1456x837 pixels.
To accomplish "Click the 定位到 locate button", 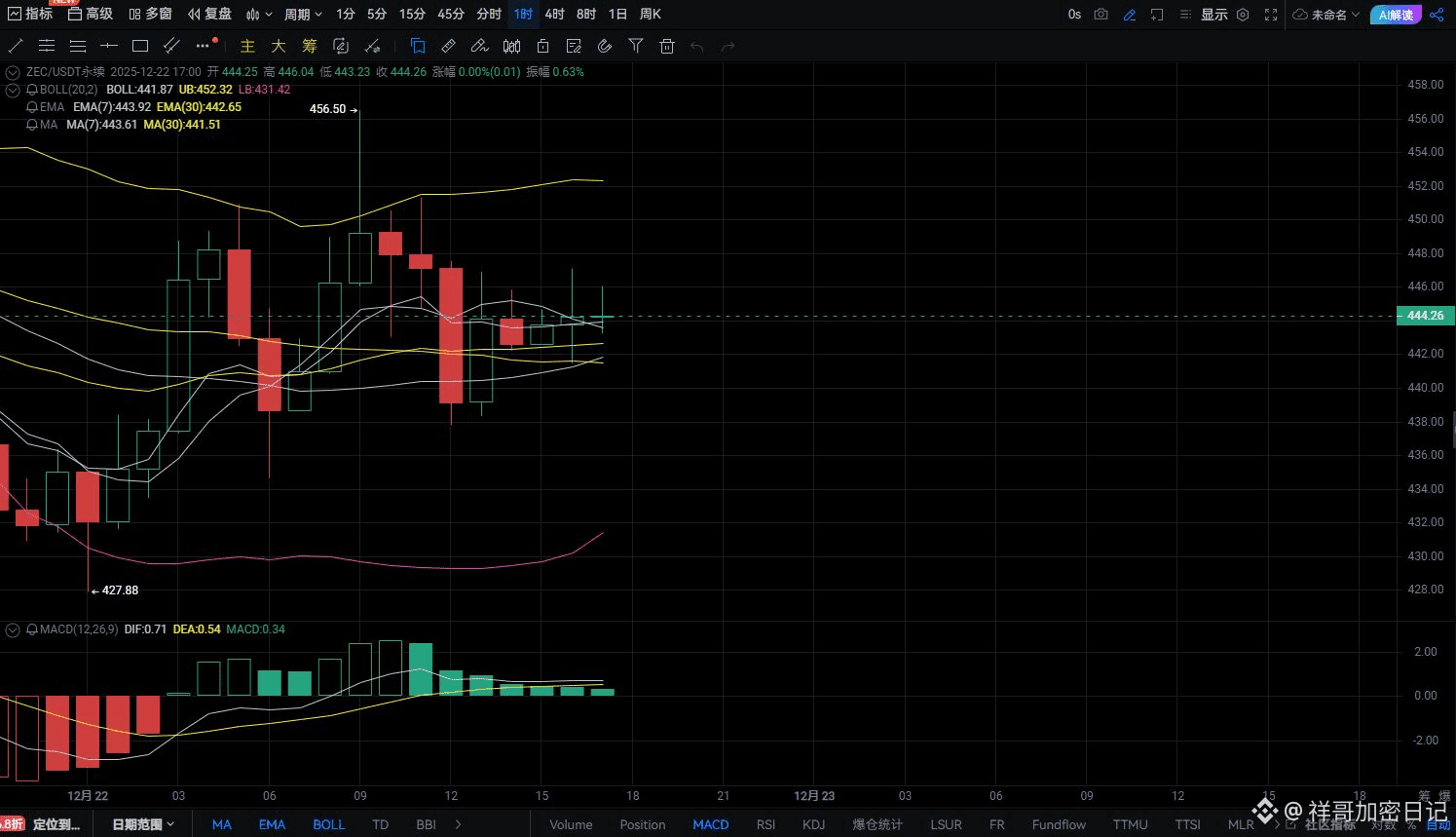I will 56,824.
